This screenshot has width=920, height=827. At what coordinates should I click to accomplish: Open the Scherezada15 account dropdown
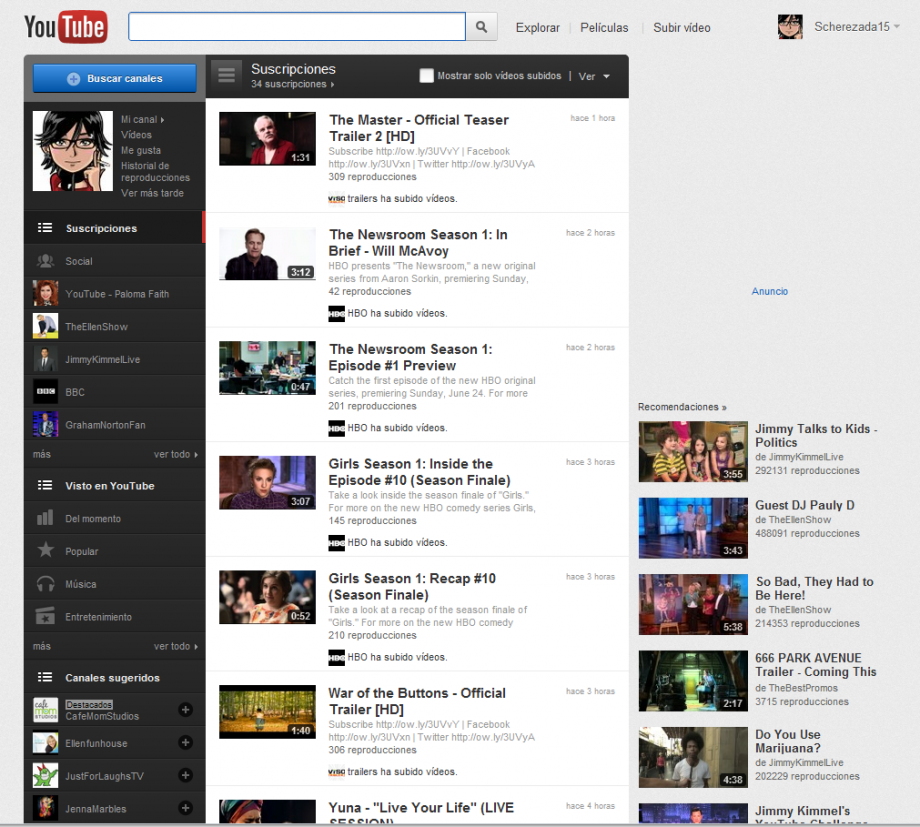point(857,27)
